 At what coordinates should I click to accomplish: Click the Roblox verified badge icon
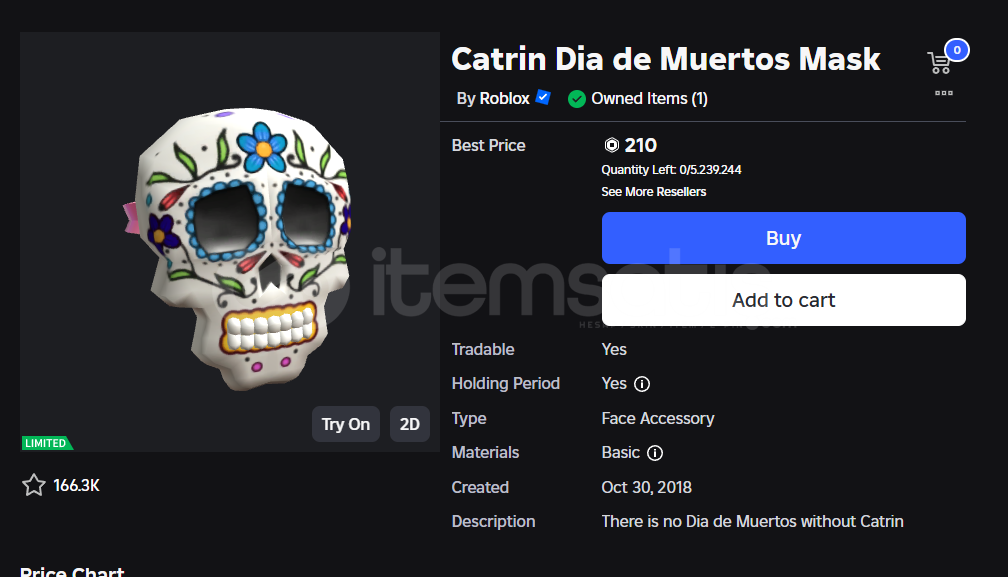tap(543, 98)
